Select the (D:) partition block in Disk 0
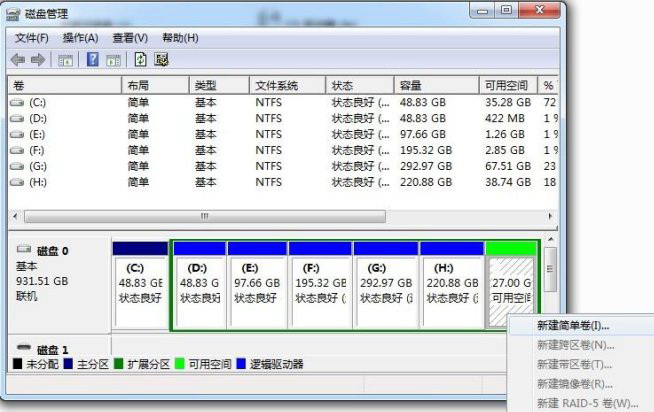The width and height of the screenshot is (654, 412). (198, 284)
